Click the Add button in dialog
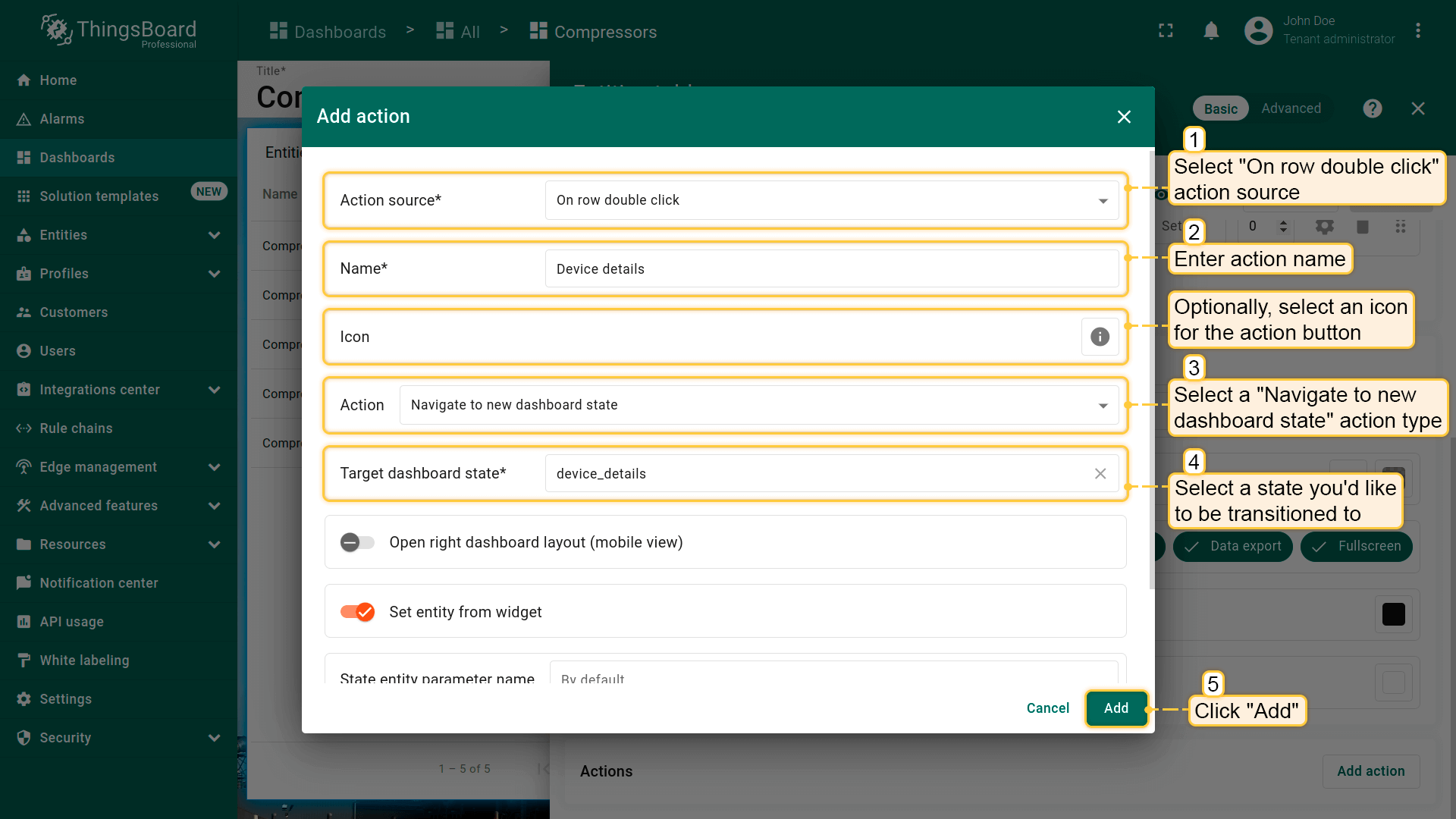1456x819 pixels. coord(1116,708)
